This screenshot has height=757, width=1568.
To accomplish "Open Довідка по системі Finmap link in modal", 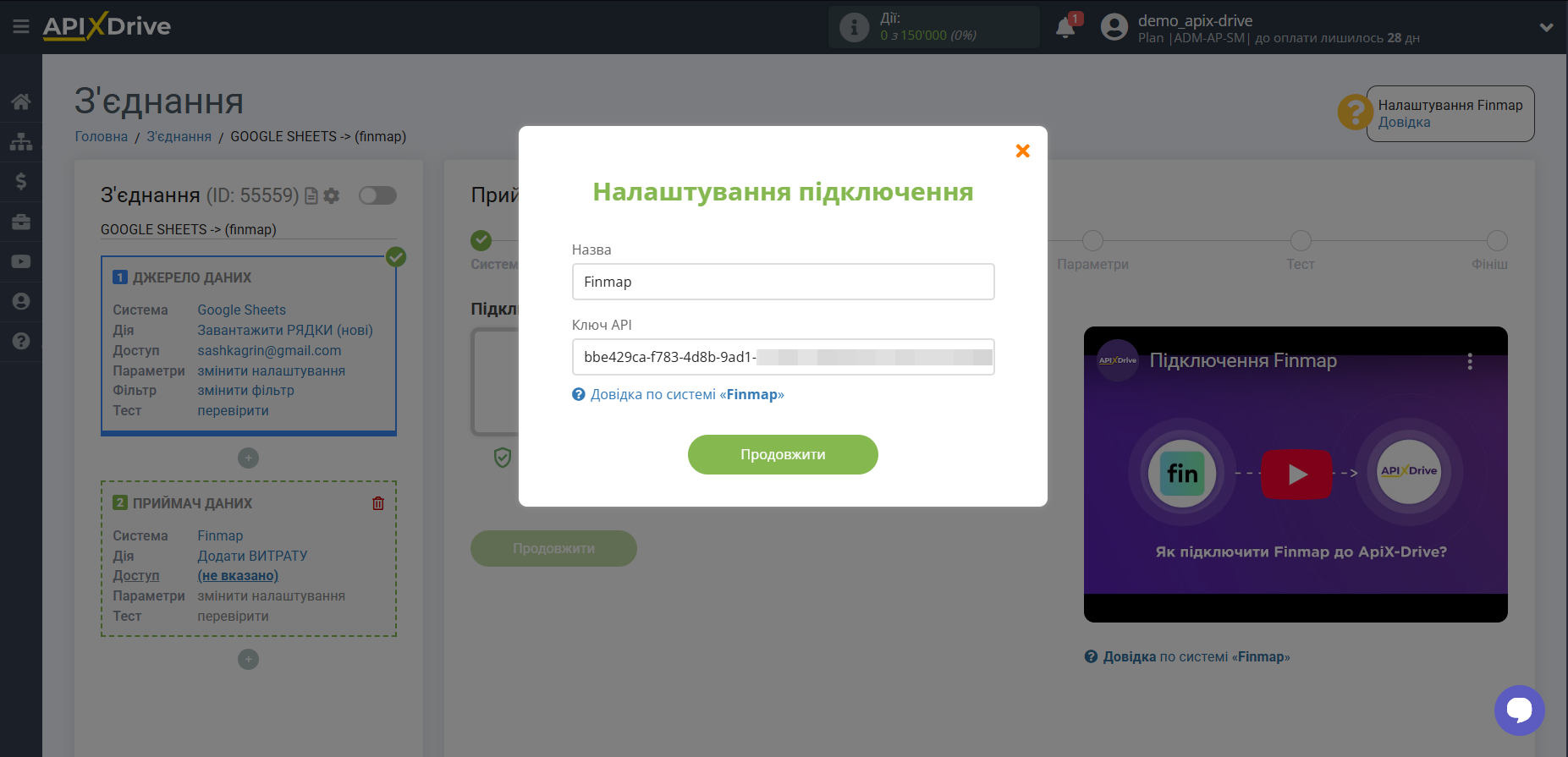I will coord(686,394).
